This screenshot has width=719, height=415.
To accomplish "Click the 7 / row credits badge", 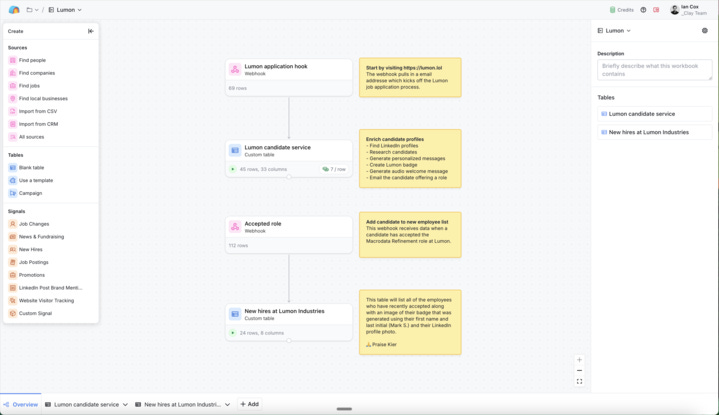I will pyautogui.click(x=333, y=169).
